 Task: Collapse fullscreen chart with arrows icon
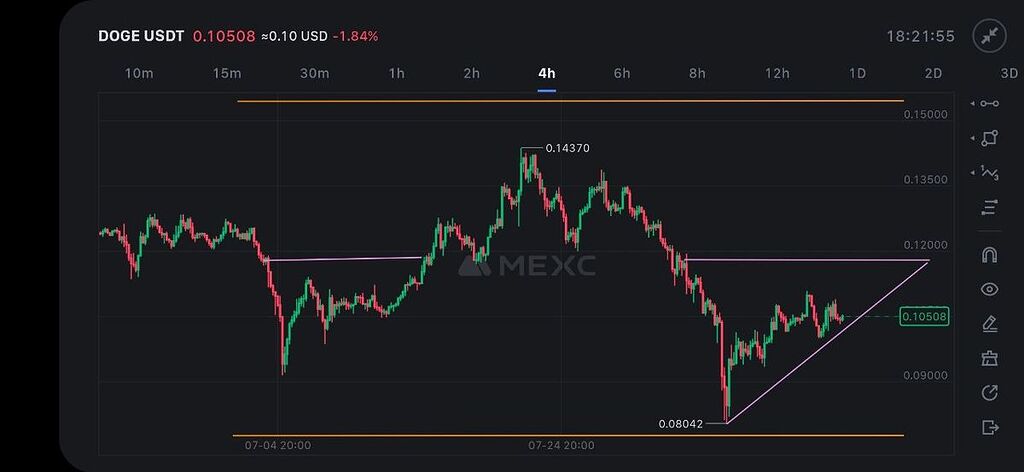[x=990, y=36]
